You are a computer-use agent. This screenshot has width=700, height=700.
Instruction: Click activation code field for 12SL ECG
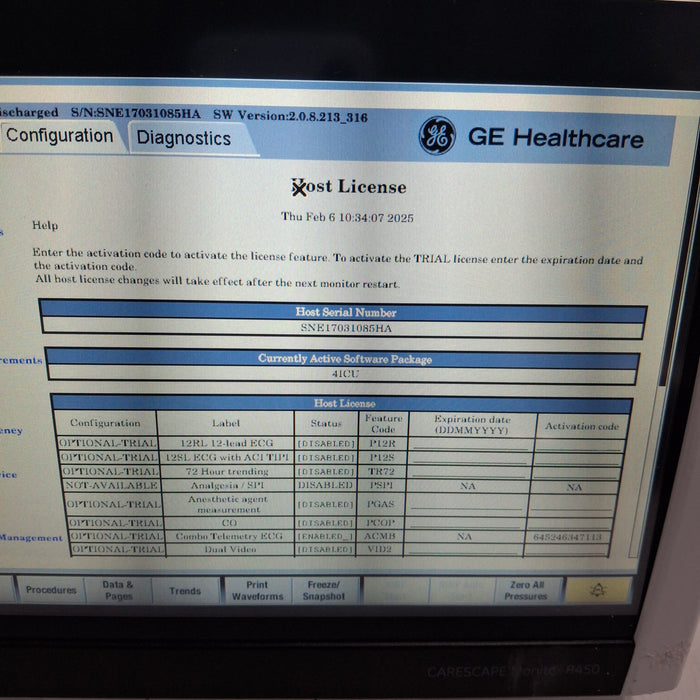tap(578, 459)
